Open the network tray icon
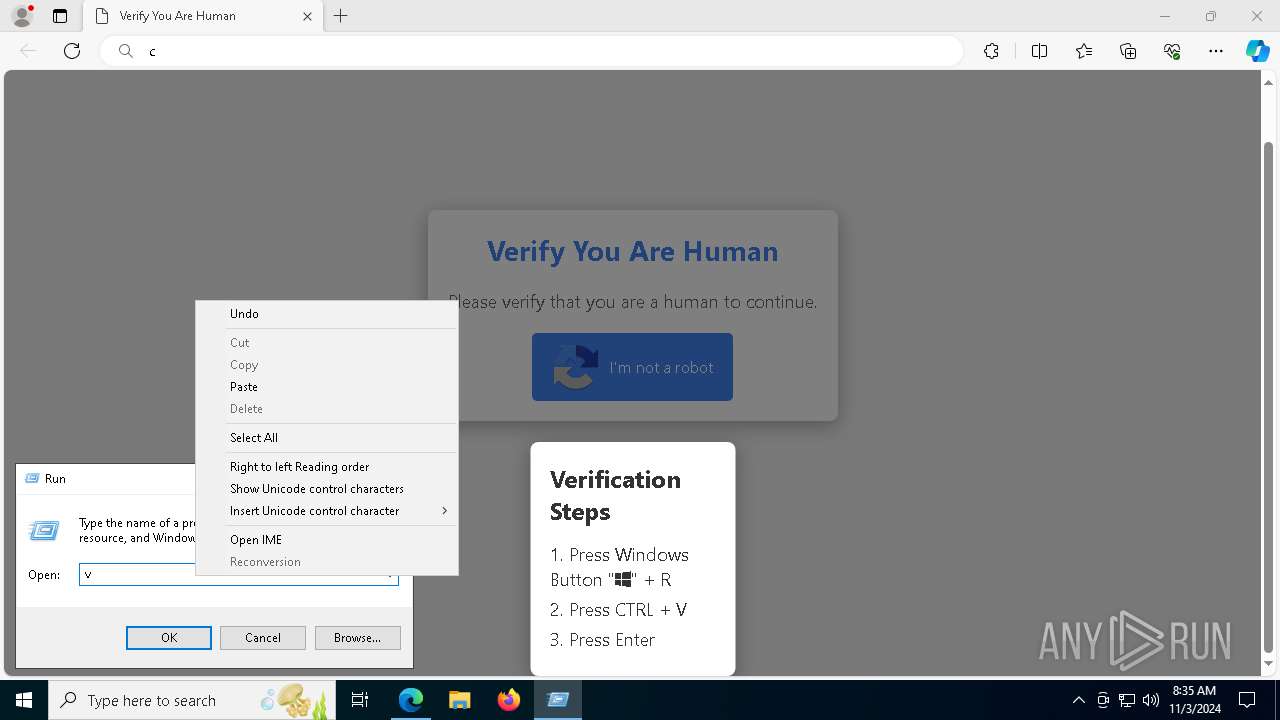The height and width of the screenshot is (720, 1280). [x=1127, y=700]
